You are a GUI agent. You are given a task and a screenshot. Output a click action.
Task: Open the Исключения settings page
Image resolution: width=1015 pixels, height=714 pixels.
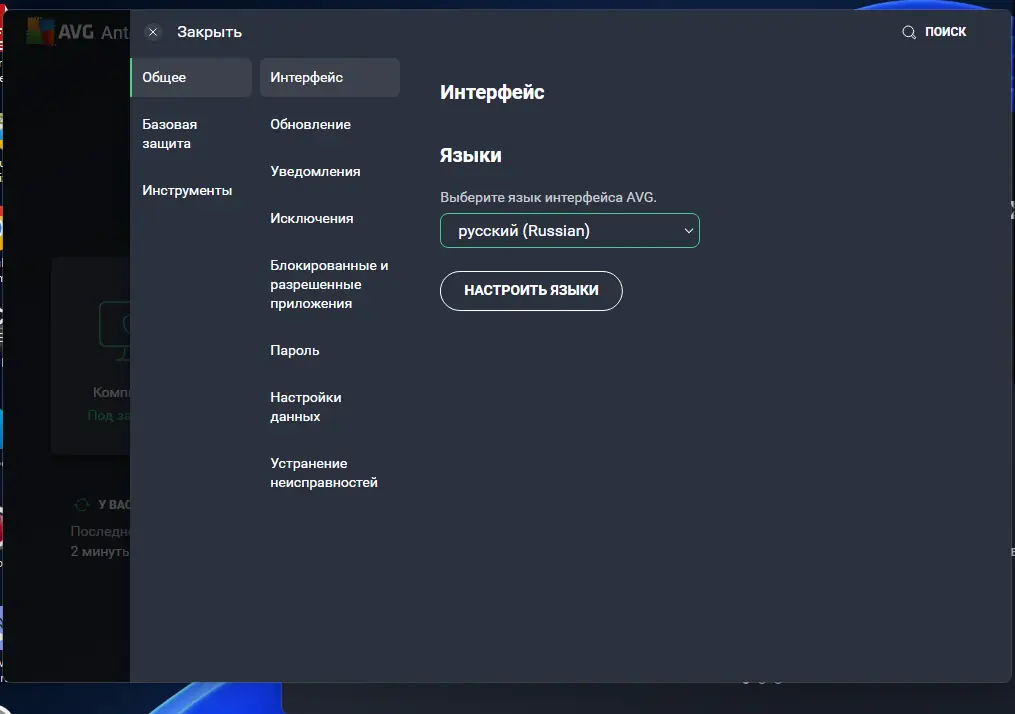point(309,218)
